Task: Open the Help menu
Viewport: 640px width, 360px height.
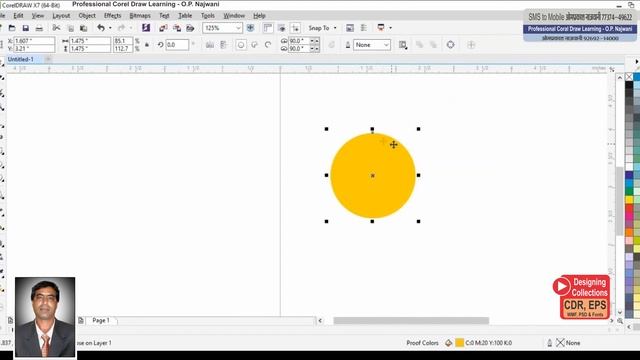Action: coord(259,16)
